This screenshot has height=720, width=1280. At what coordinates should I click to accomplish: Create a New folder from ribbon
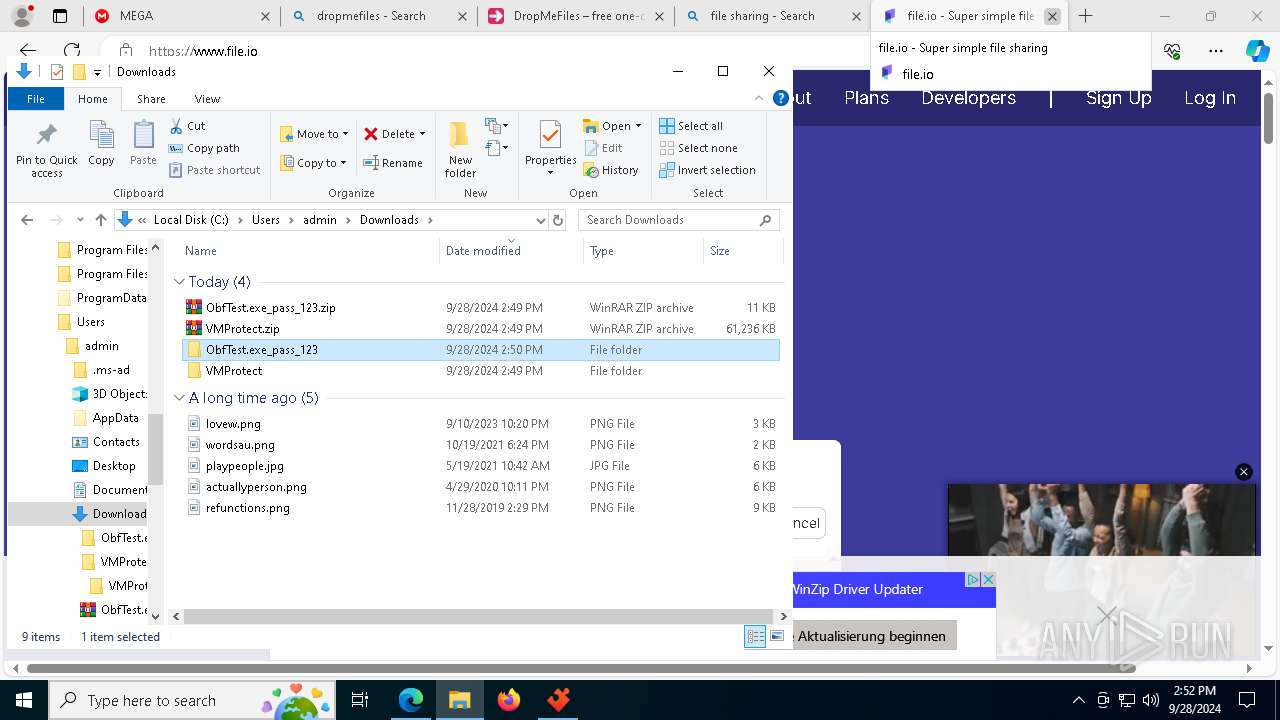[x=460, y=150]
